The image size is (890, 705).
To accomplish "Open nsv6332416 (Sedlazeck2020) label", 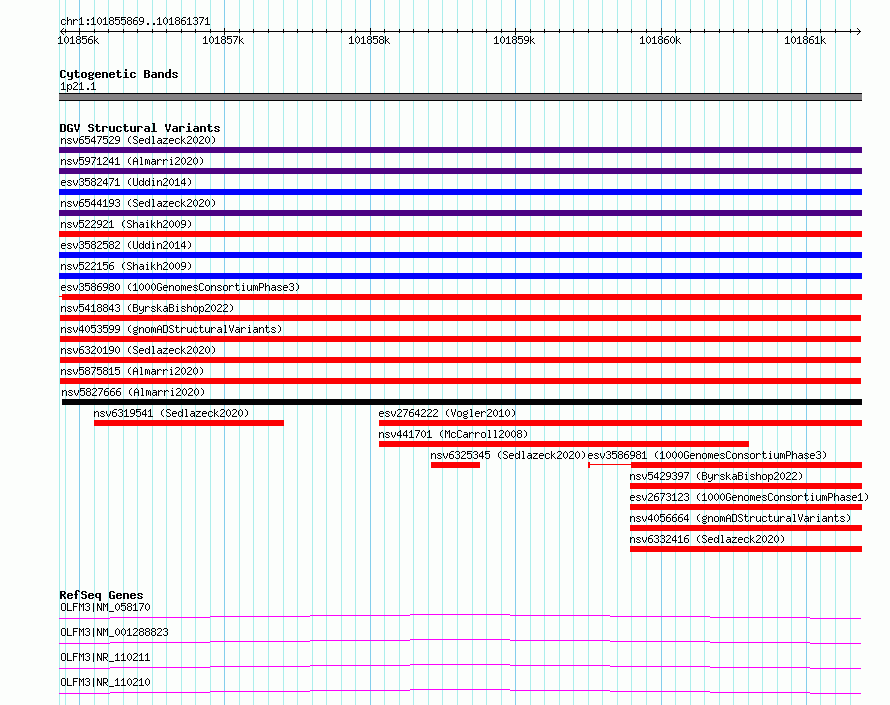I will [707, 539].
